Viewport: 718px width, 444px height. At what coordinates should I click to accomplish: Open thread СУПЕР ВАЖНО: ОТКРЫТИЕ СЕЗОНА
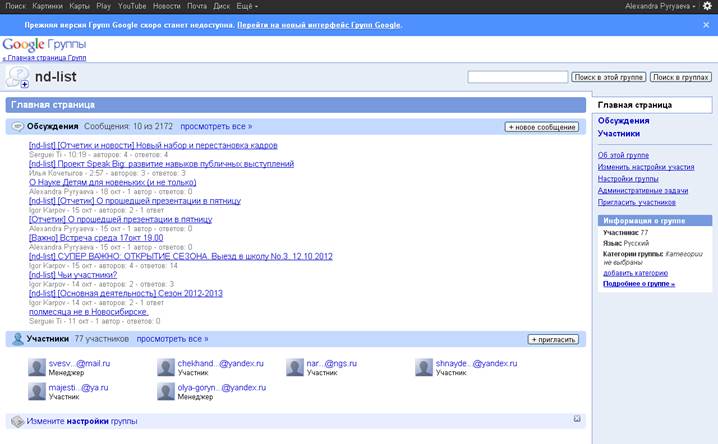coord(180,256)
